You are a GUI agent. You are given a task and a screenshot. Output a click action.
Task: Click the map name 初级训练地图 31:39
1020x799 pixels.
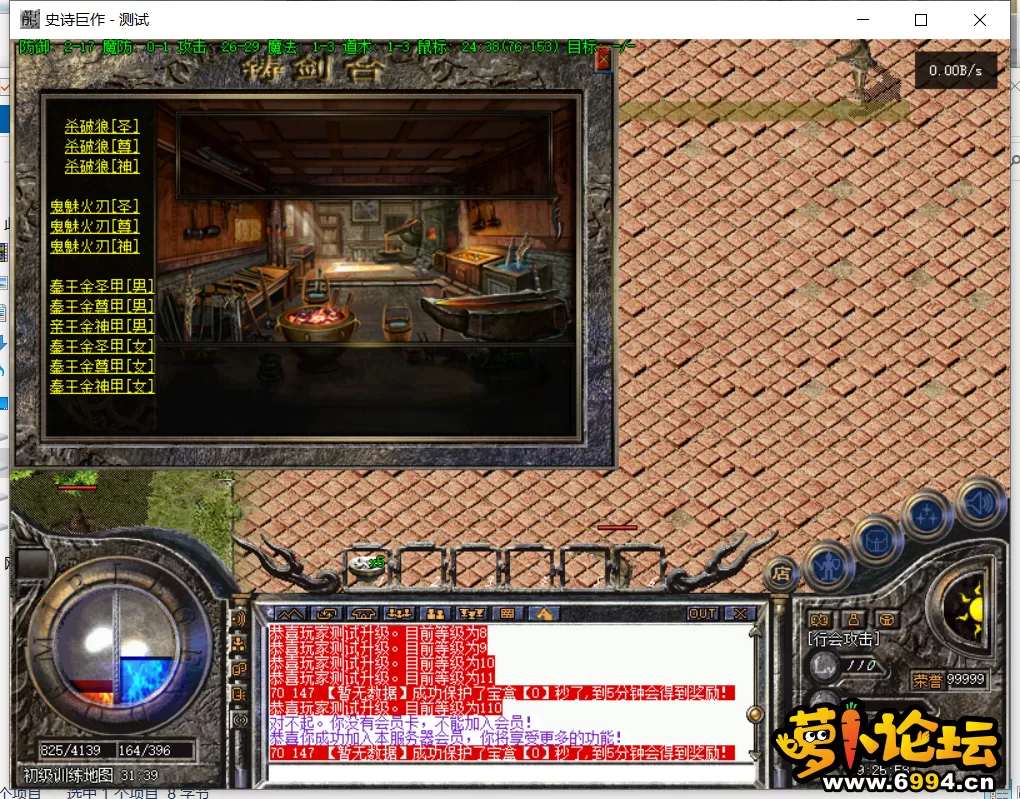click(90, 775)
